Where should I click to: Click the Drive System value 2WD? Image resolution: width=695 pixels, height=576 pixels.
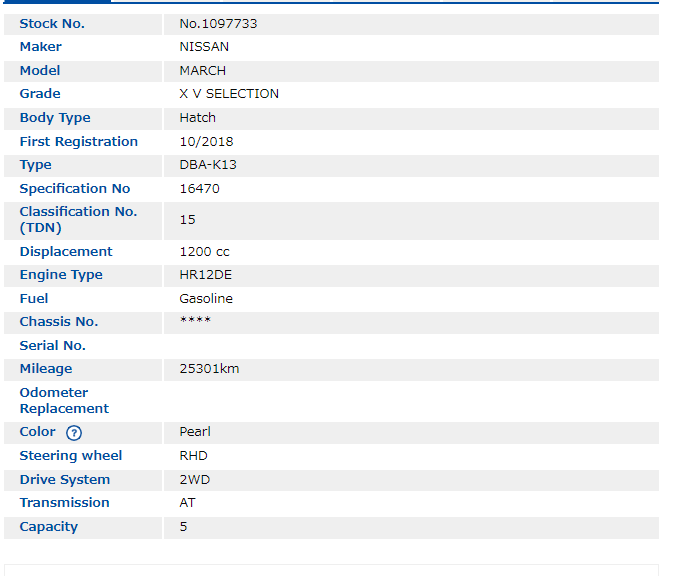pyautogui.click(x=194, y=480)
